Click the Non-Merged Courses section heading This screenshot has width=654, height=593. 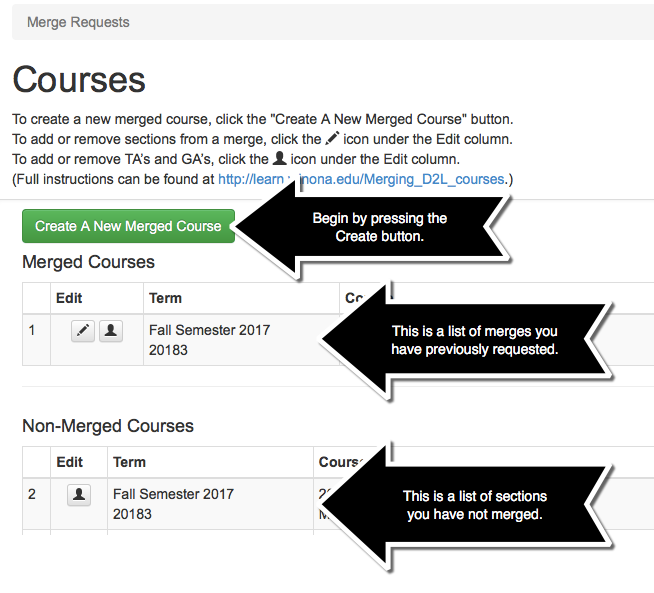pos(108,426)
